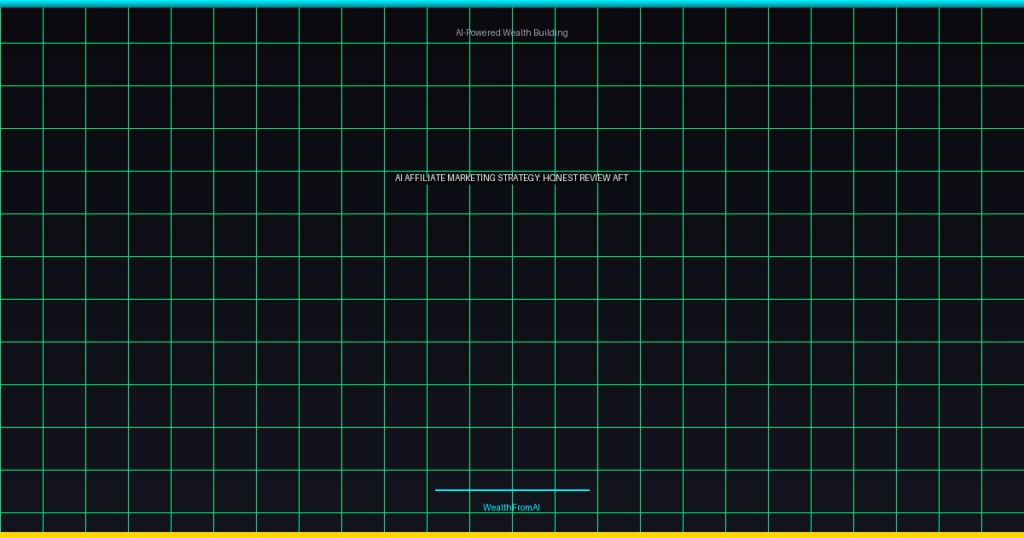This screenshot has height=538, width=1024.
Task: Click the word "STRATEGY:" in the headline
Action: (x=519, y=178)
